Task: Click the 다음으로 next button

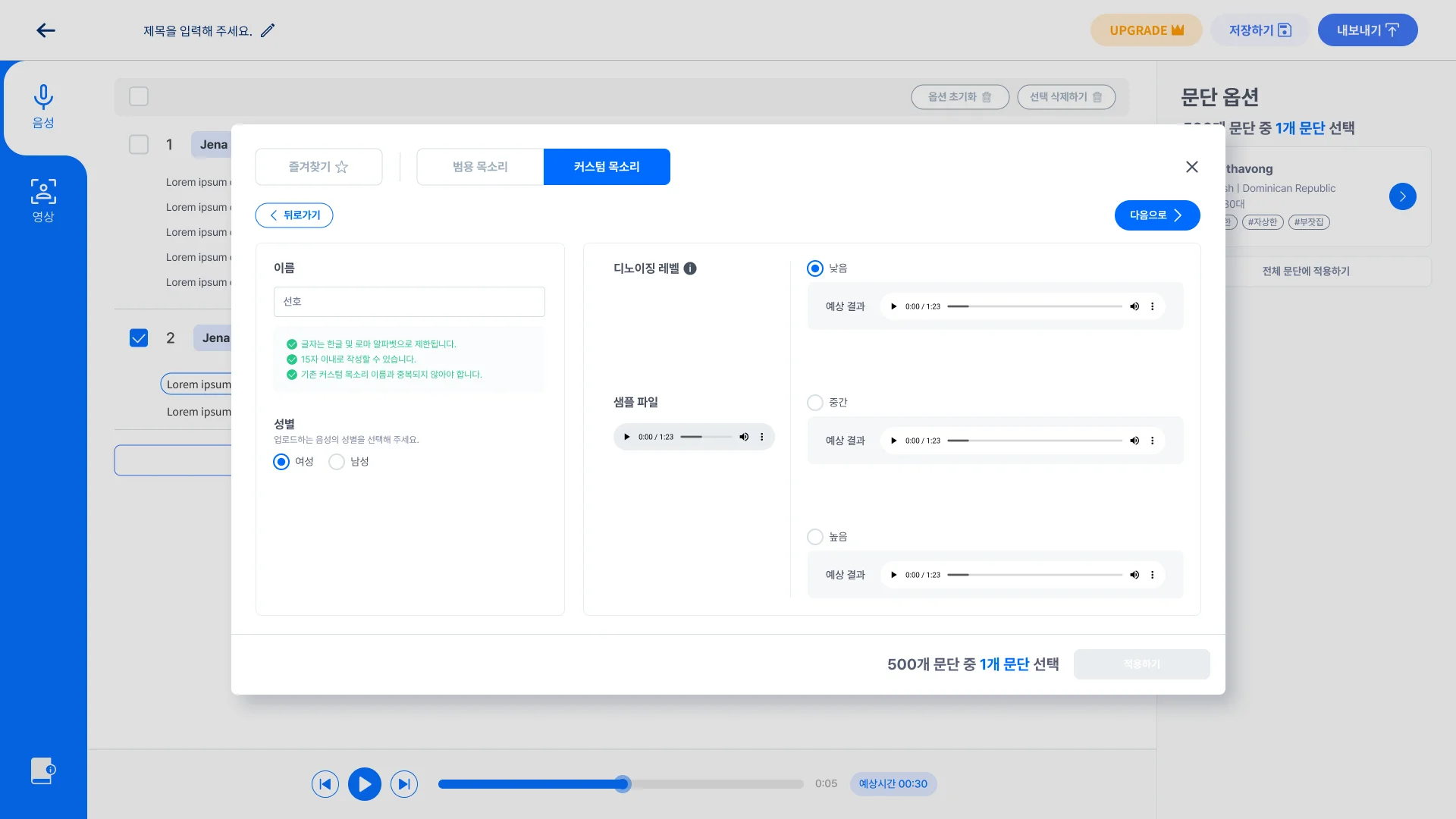Action: coord(1156,215)
